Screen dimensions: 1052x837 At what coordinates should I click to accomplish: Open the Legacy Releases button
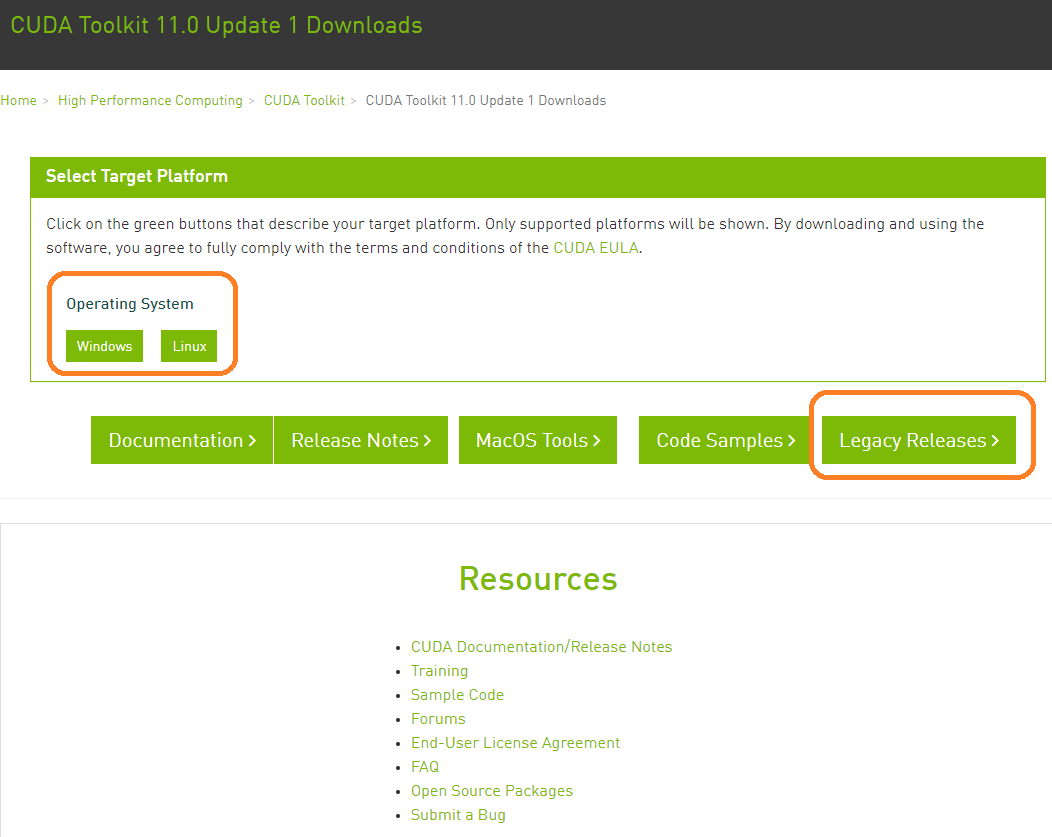pos(919,440)
